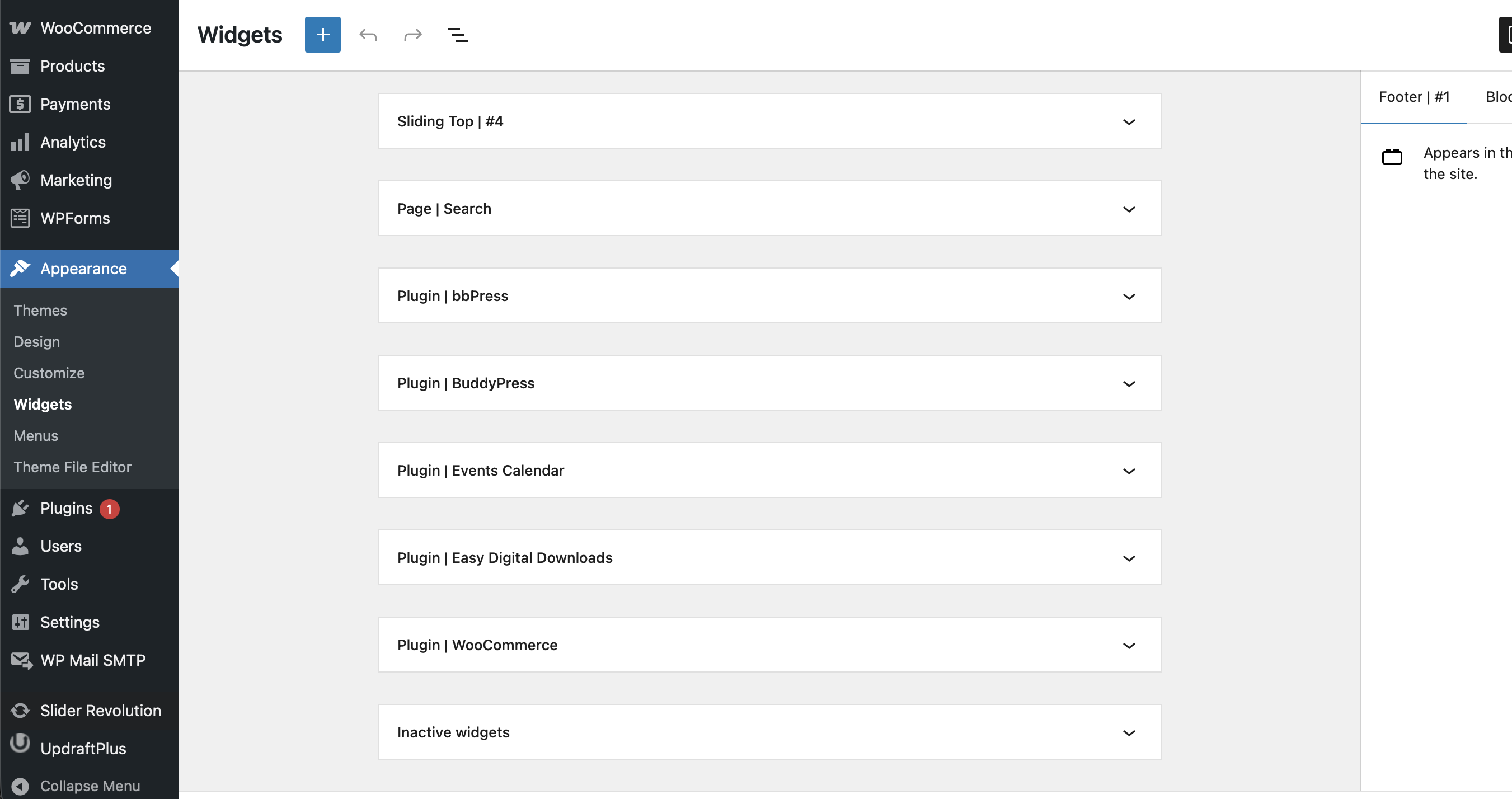Click the Undo arrow icon

tap(368, 35)
